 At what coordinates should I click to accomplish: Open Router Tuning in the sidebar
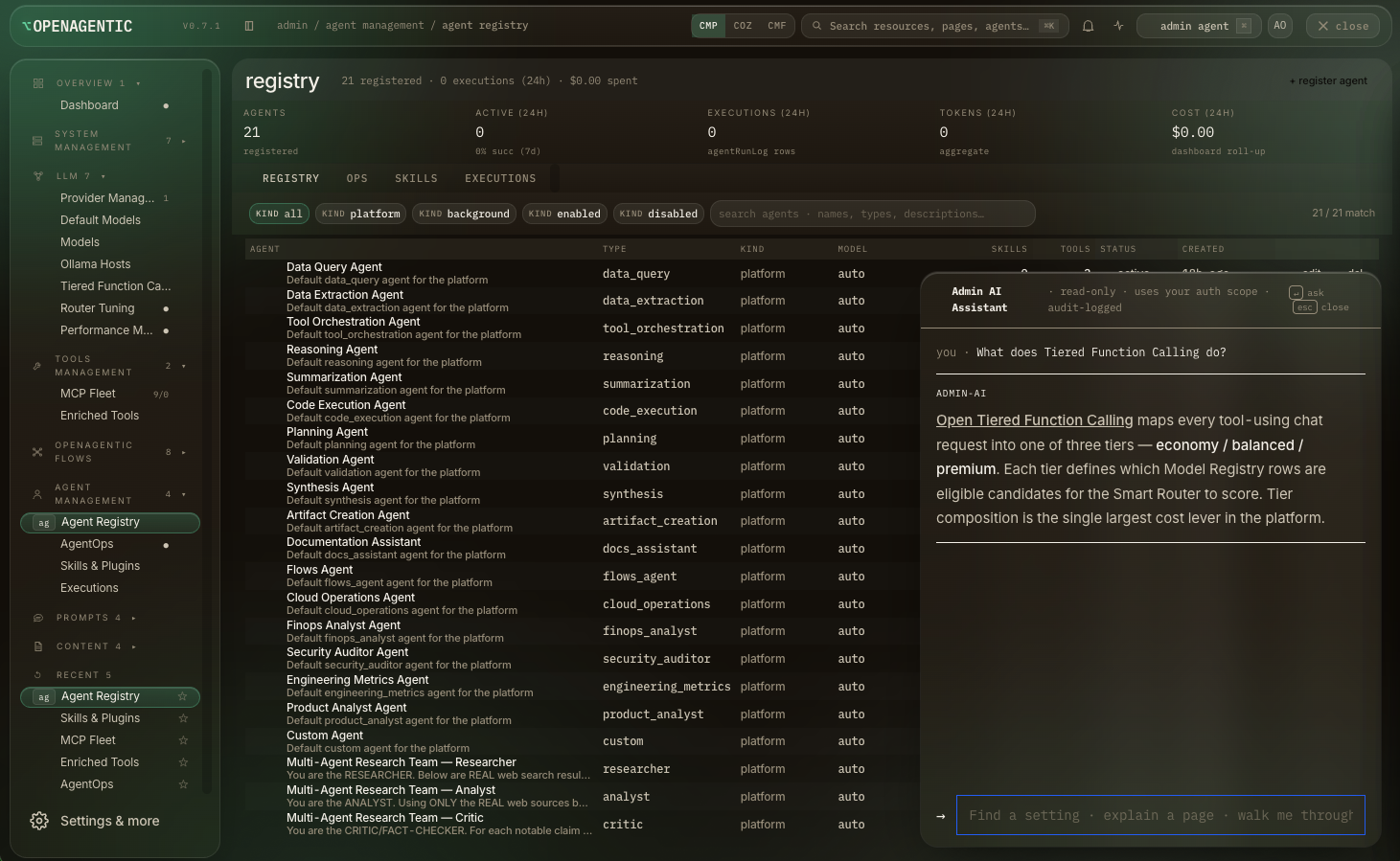point(98,308)
